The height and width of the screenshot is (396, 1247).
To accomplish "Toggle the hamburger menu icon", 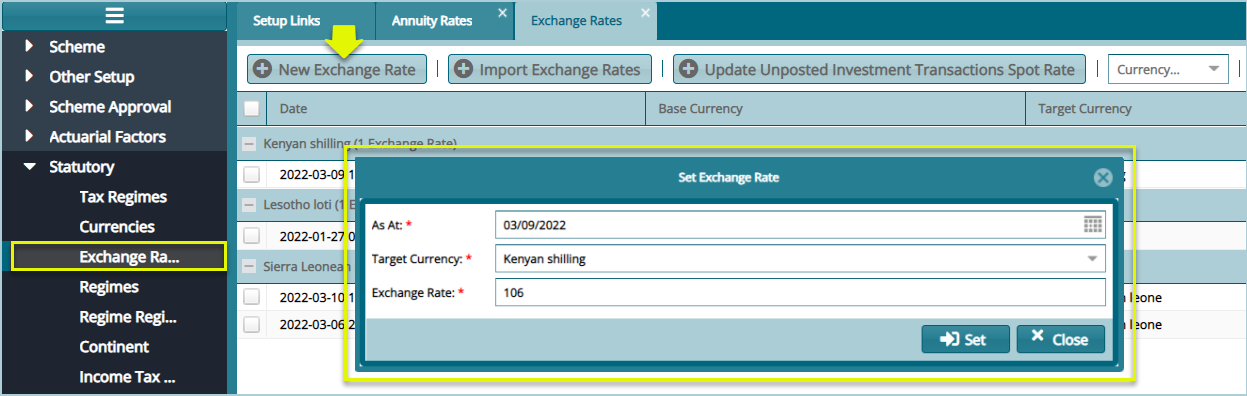I will (115, 15).
